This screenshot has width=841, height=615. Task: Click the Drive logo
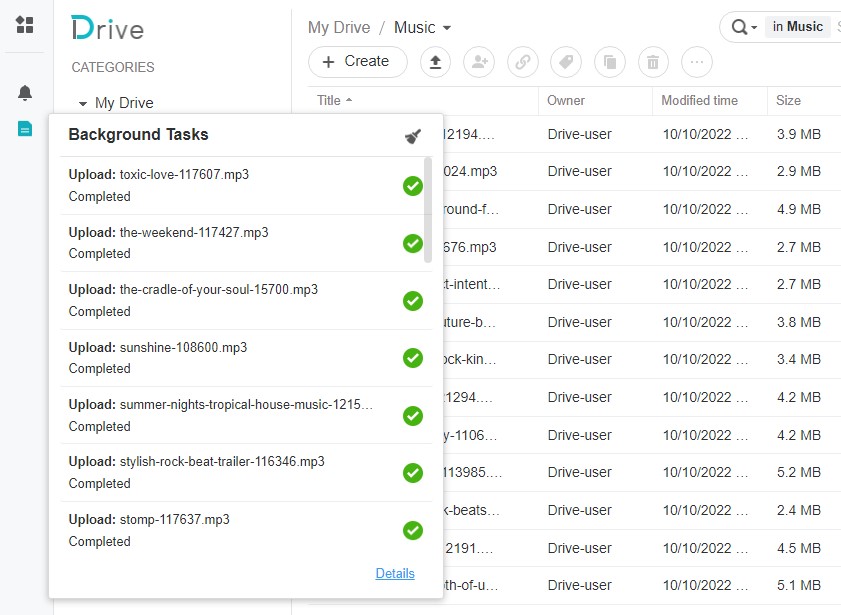pyautogui.click(x=107, y=28)
